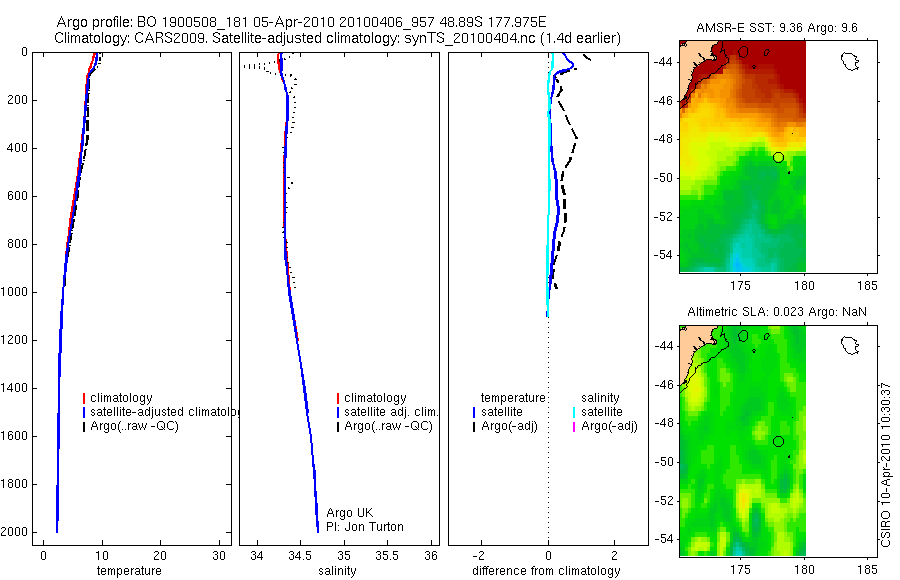Click the depth tick label '1000'
Image resolution: width=900 pixels, height=580 pixels.
pyautogui.click(x=15, y=292)
